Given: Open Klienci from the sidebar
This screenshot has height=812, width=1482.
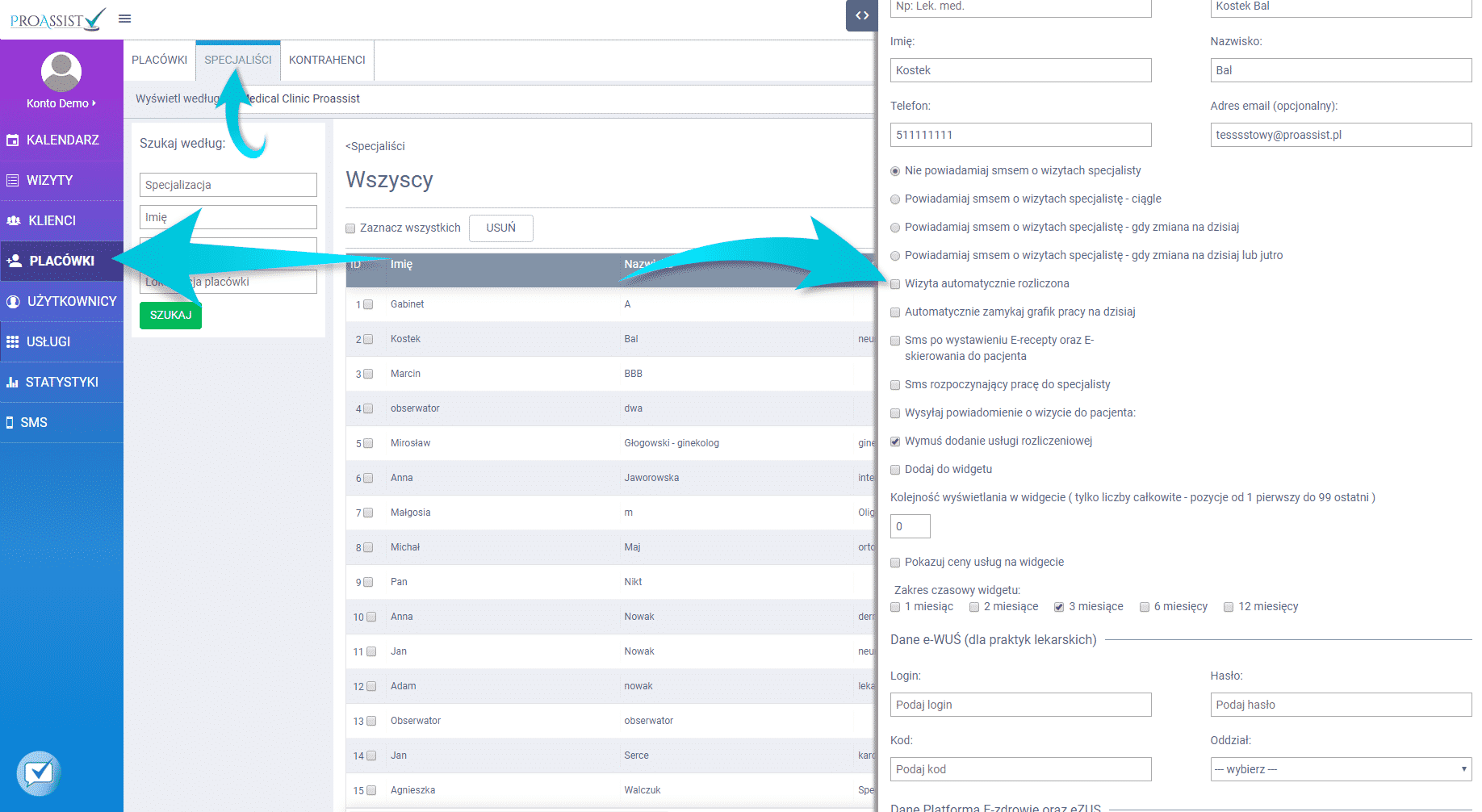Looking at the screenshot, I should click(61, 220).
